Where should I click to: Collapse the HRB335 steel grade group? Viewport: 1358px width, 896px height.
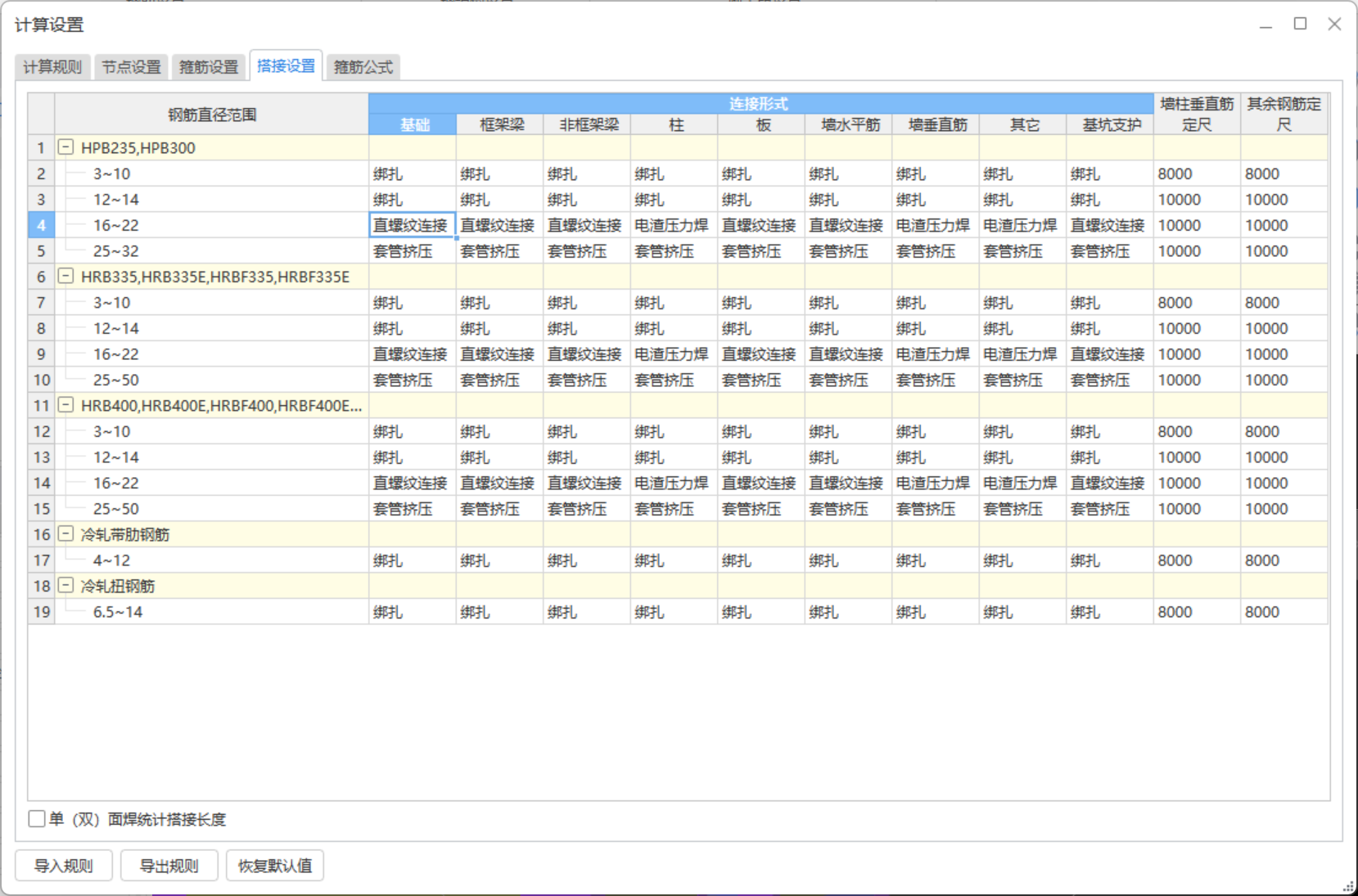point(66,277)
